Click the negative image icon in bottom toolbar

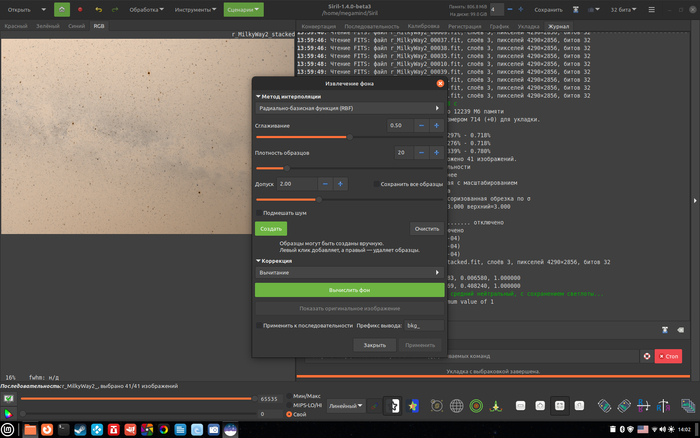394,406
